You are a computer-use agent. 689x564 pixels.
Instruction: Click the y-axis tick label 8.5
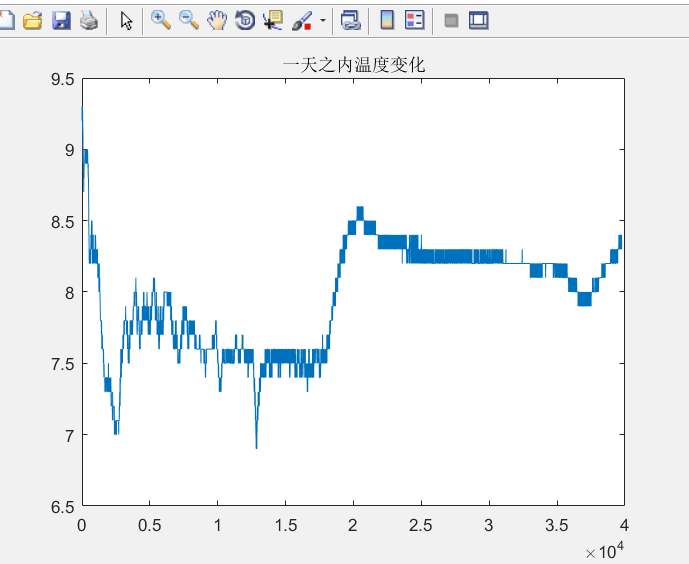[62, 221]
